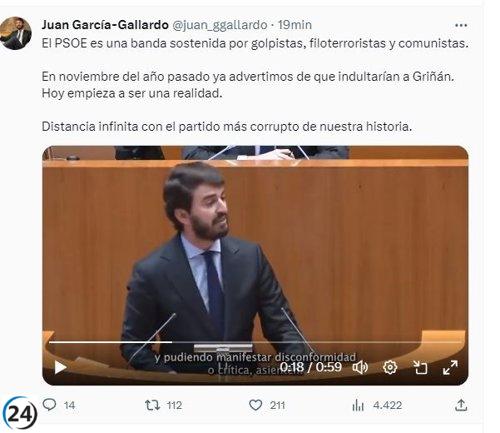Click the 19min timestamp
500x433 pixels.
pos(295,25)
